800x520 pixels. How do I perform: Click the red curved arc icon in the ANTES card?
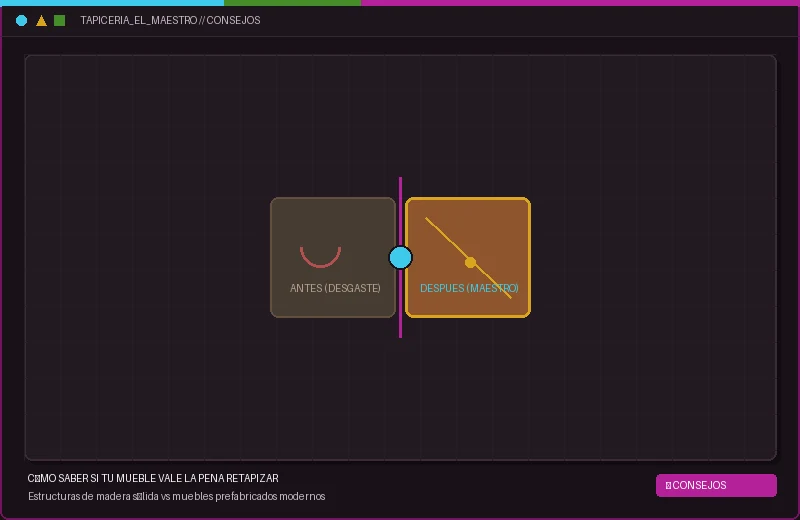pyautogui.click(x=320, y=257)
